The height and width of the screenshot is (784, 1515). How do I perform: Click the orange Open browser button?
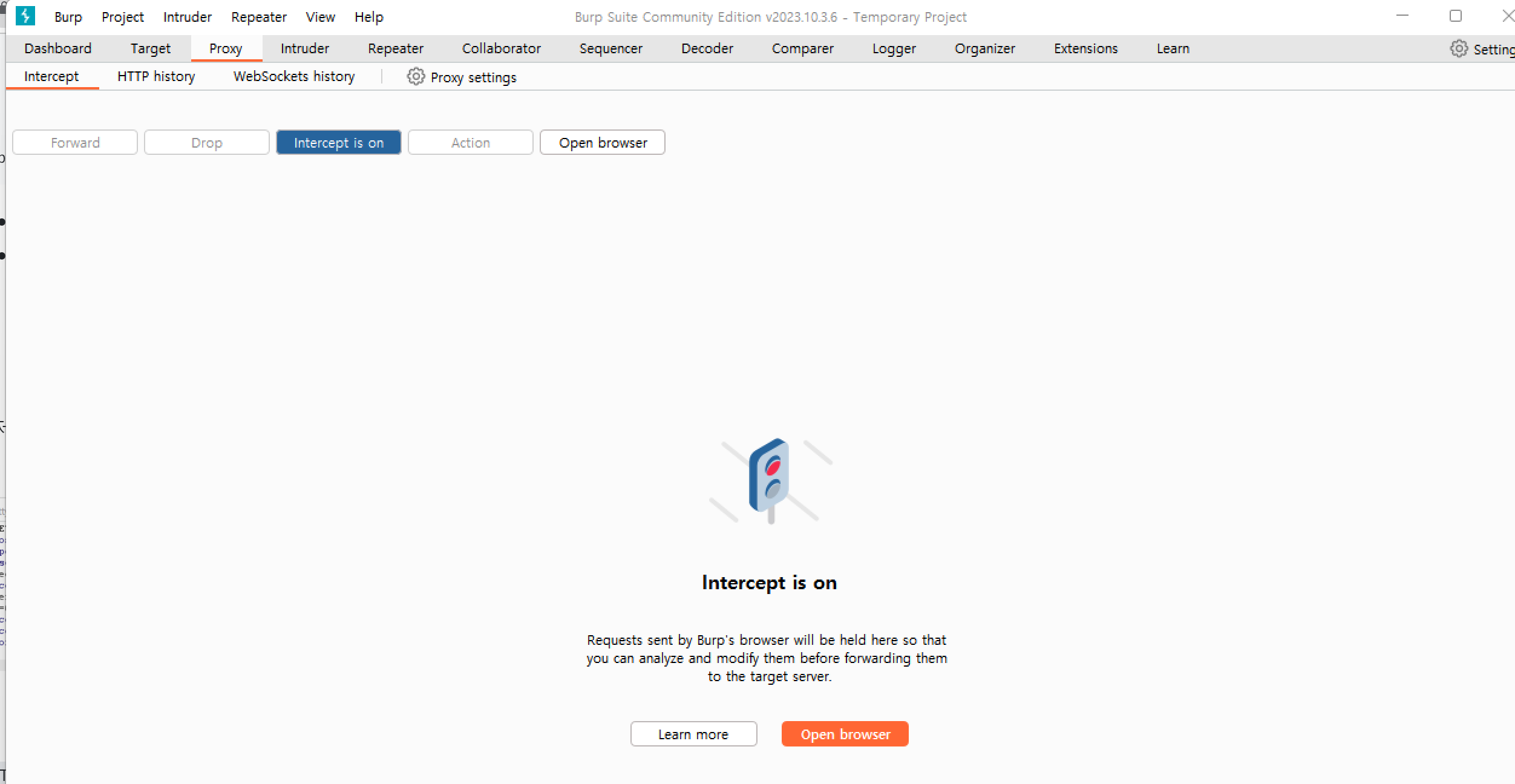click(x=845, y=734)
